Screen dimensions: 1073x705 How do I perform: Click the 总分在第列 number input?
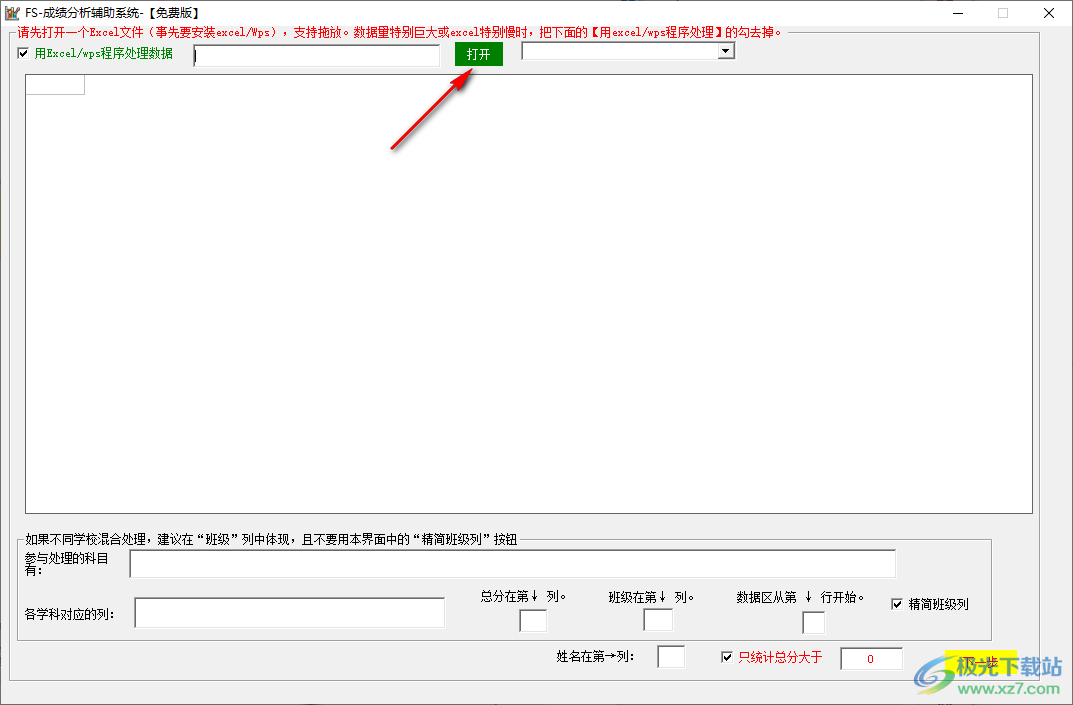(x=532, y=620)
